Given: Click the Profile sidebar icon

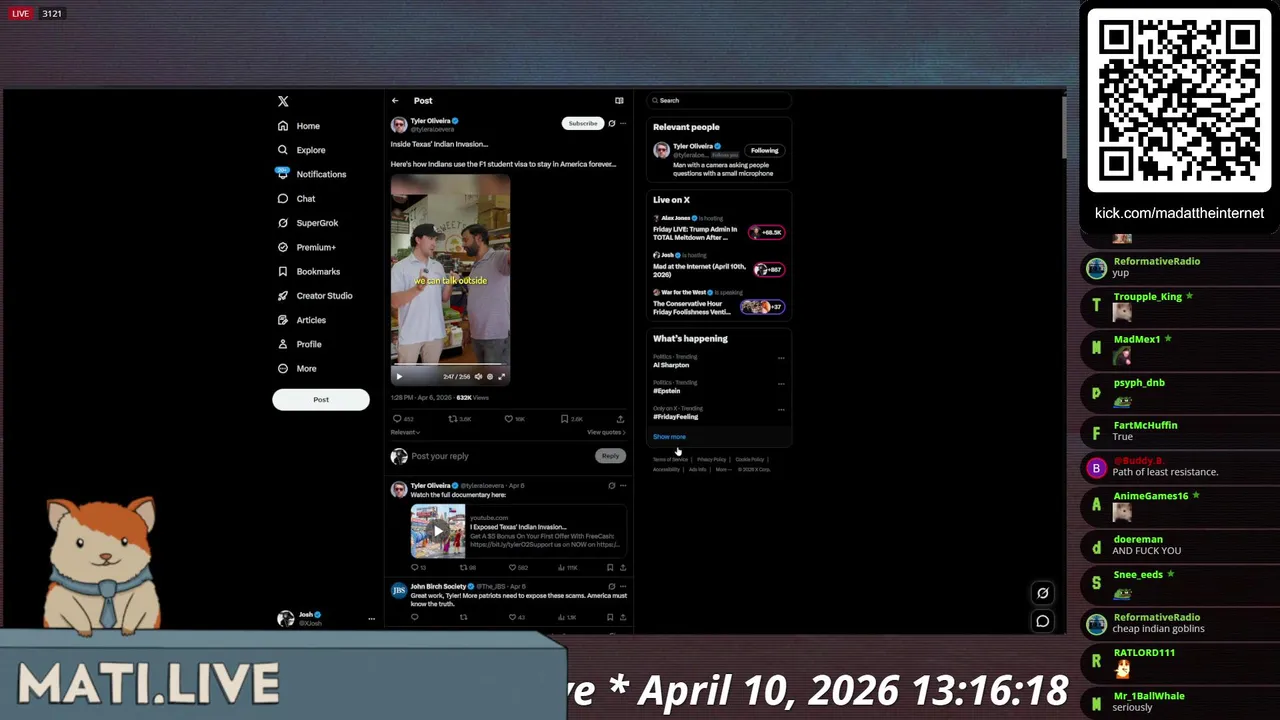Looking at the screenshot, I should pyautogui.click(x=283, y=344).
